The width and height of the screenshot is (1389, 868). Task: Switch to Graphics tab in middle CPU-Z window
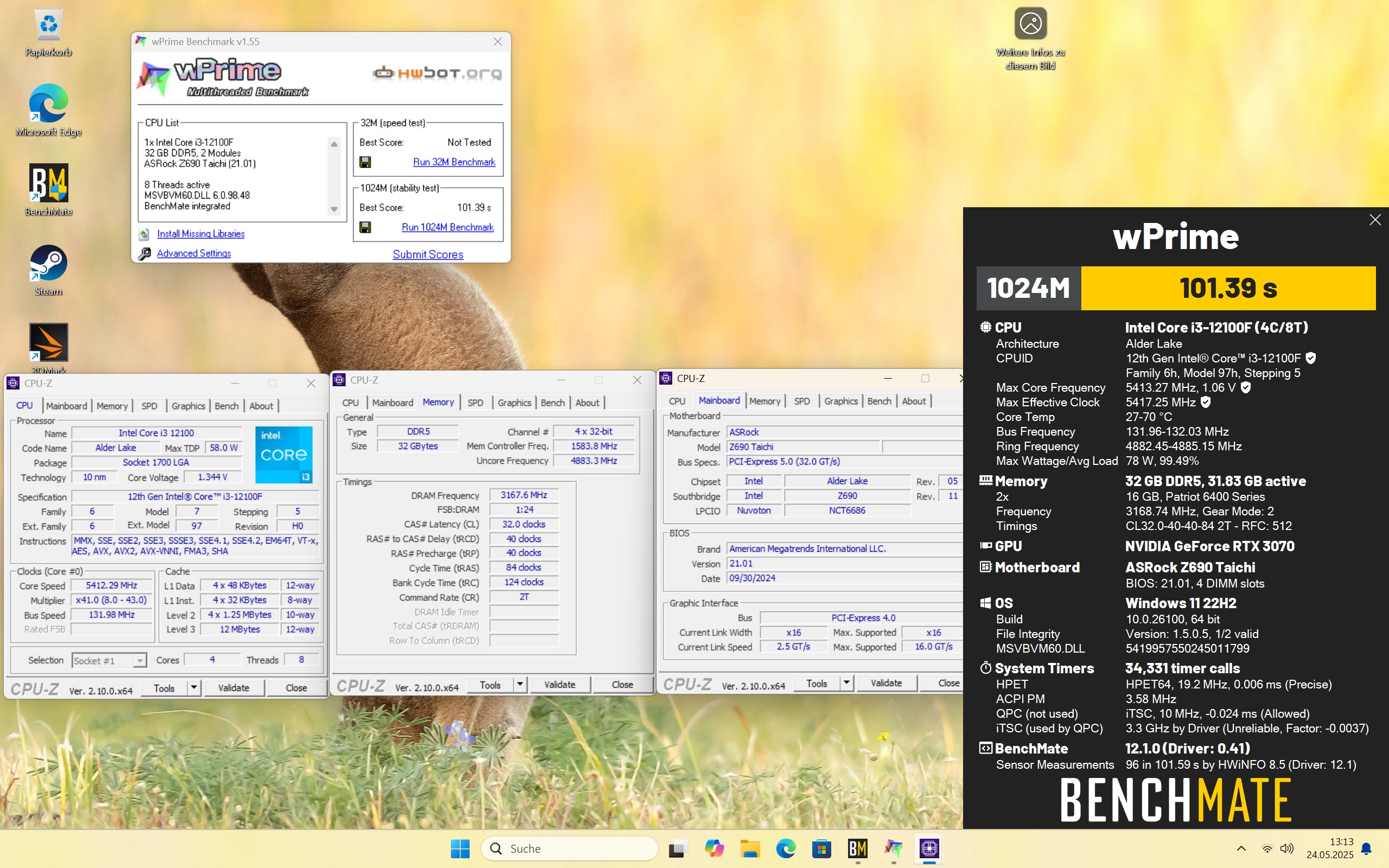[514, 403]
